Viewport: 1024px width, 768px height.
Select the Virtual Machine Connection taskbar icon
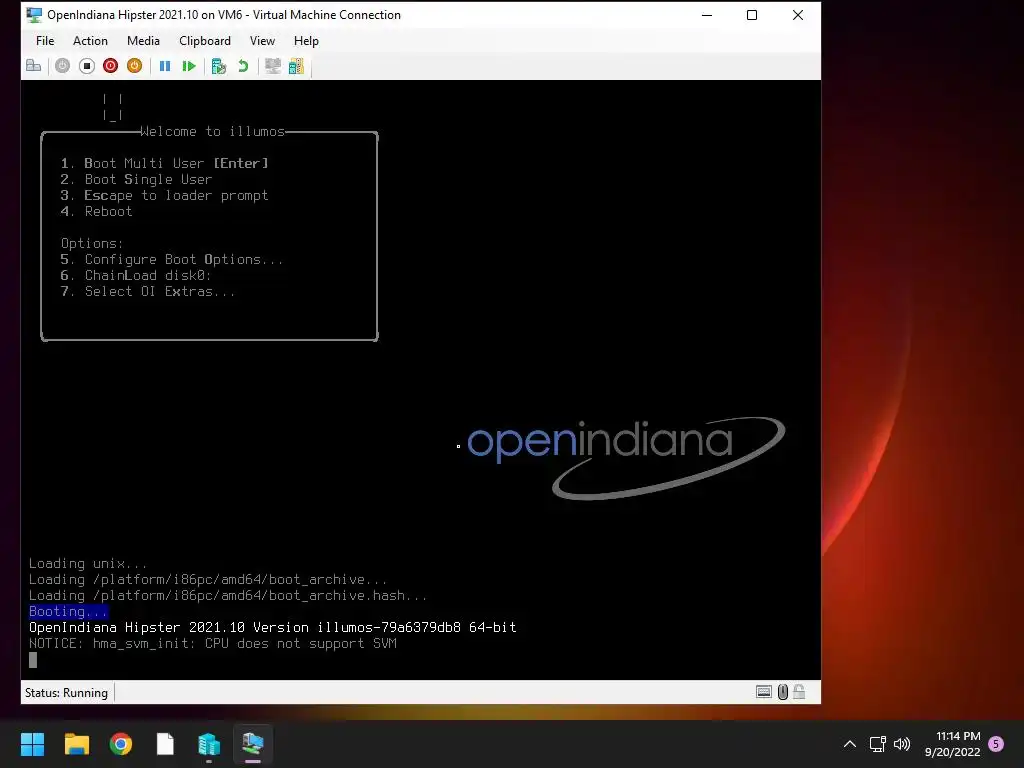pos(253,744)
